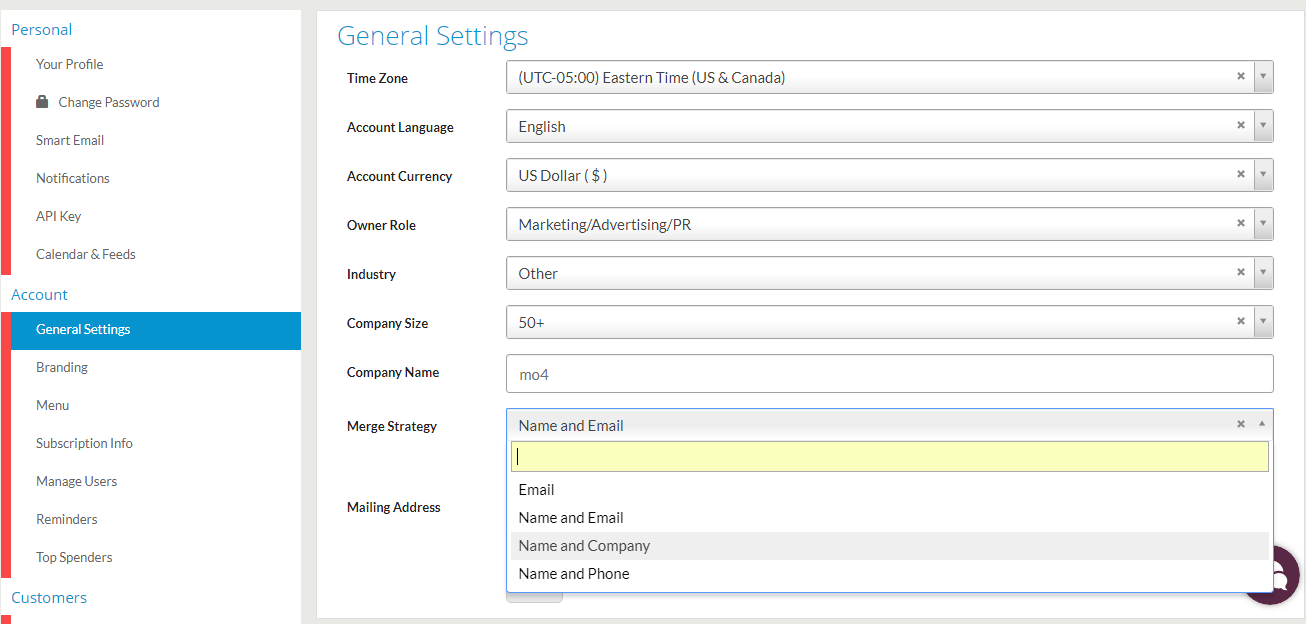1306x624 pixels.
Task: Clear the Account Currency selection
Action: coord(1241,174)
